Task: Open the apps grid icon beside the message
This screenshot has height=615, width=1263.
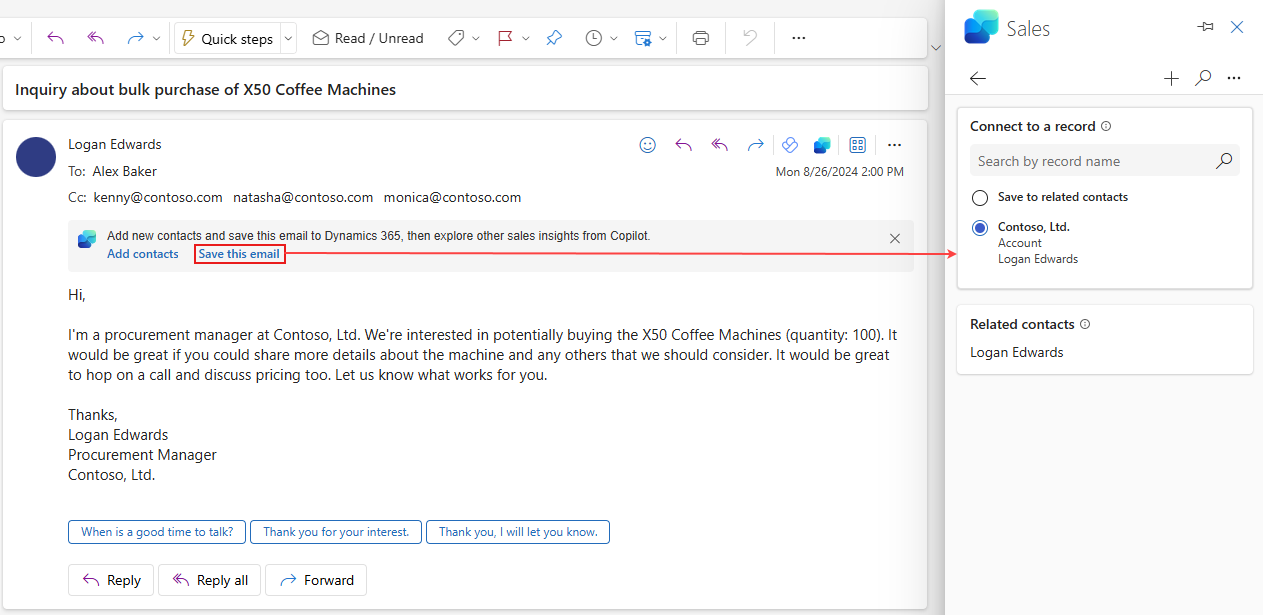Action: pos(857,144)
